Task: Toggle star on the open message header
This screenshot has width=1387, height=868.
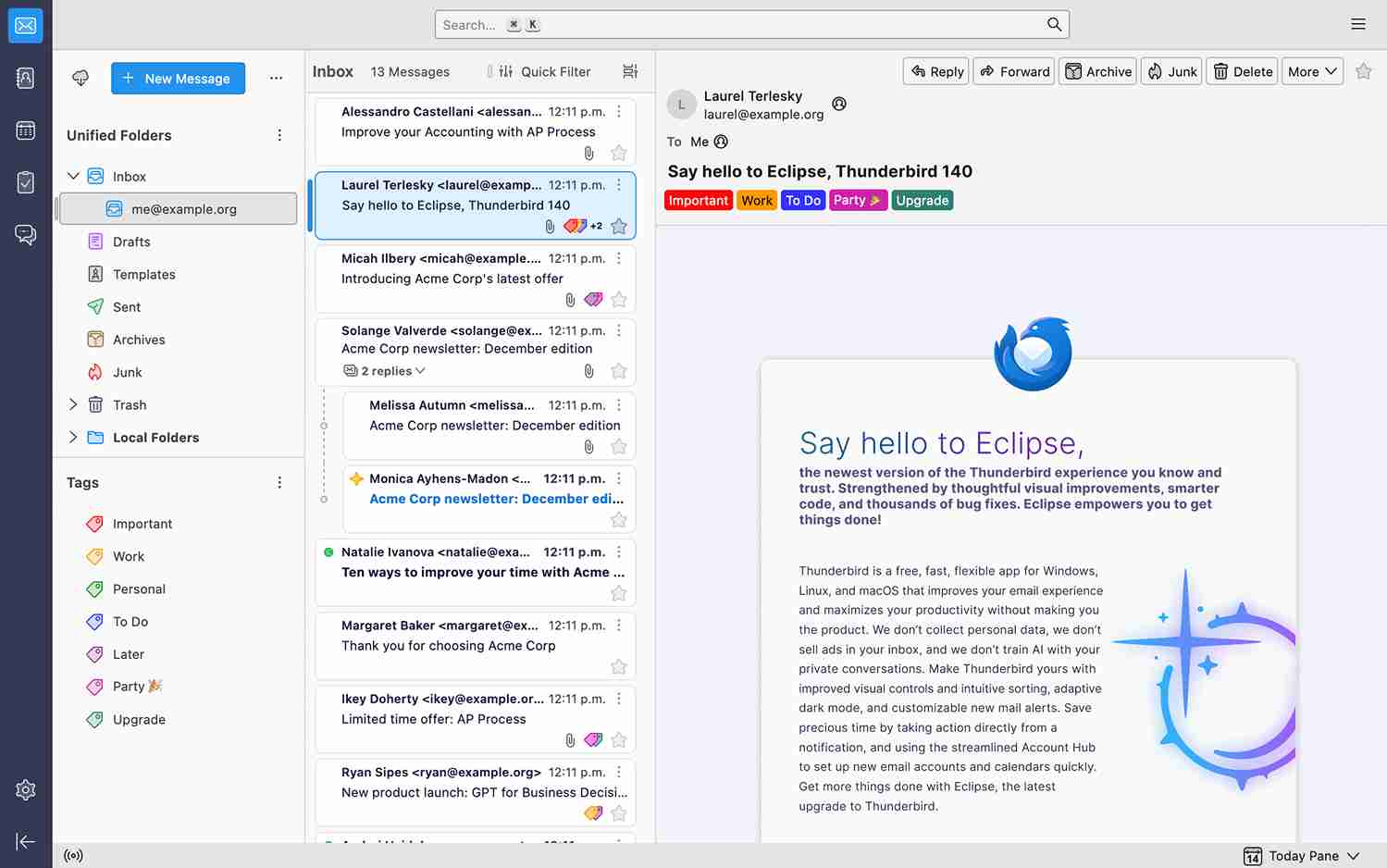Action: [1363, 71]
